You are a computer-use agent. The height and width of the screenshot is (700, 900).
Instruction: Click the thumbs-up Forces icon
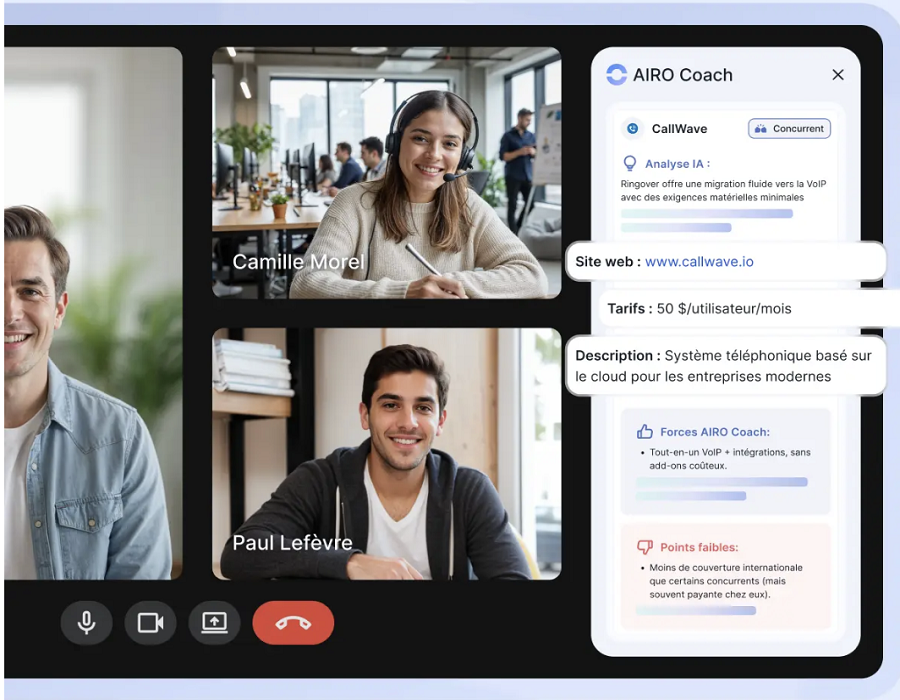coord(645,432)
